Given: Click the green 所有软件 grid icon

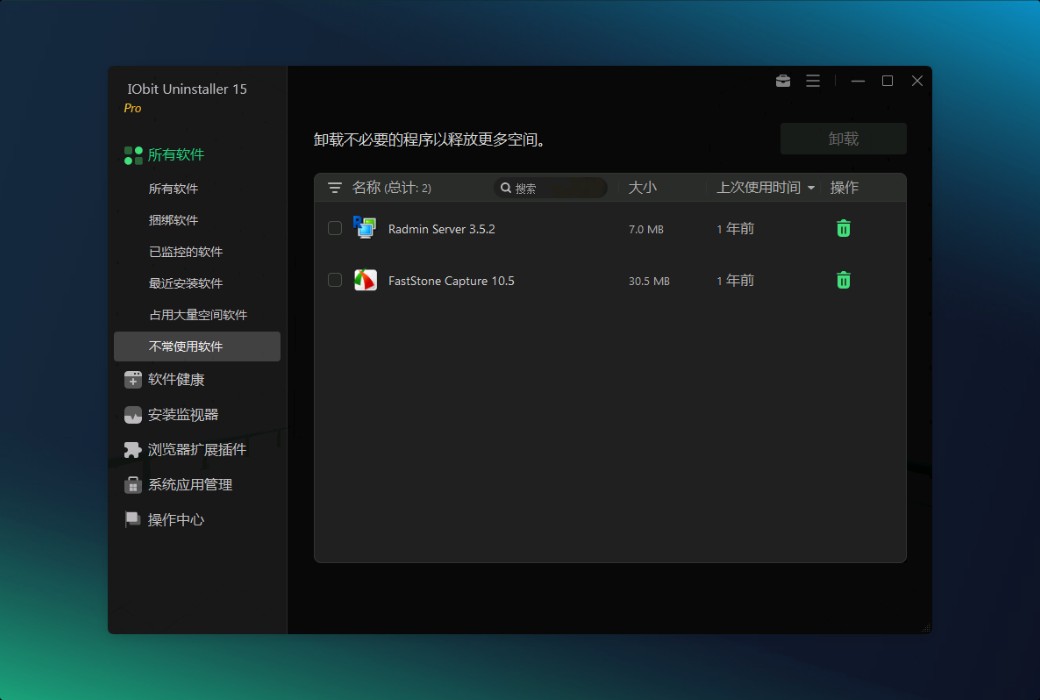Looking at the screenshot, I should coord(133,155).
